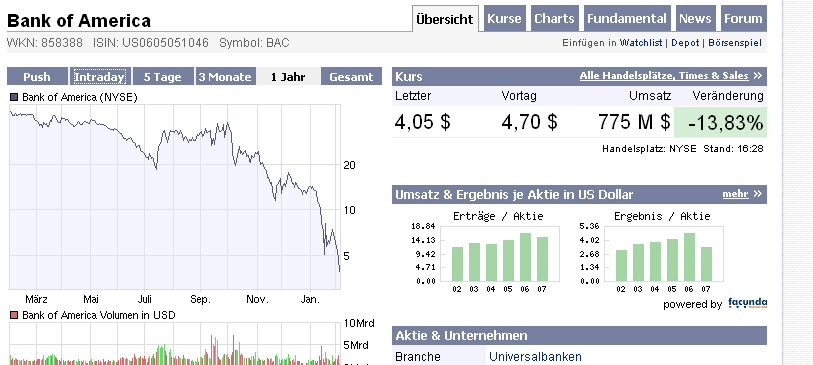Click the facunda logo

coord(747,303)
